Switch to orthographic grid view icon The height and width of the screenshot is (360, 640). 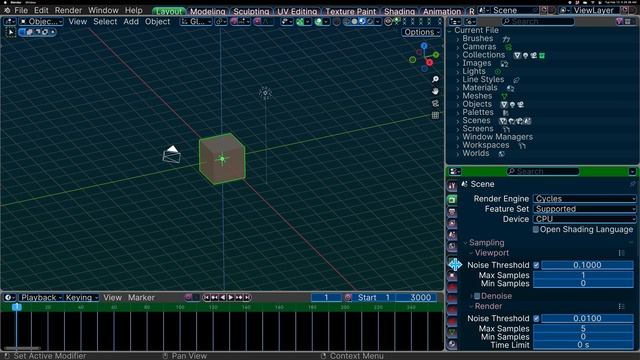[x=435, y=116]
